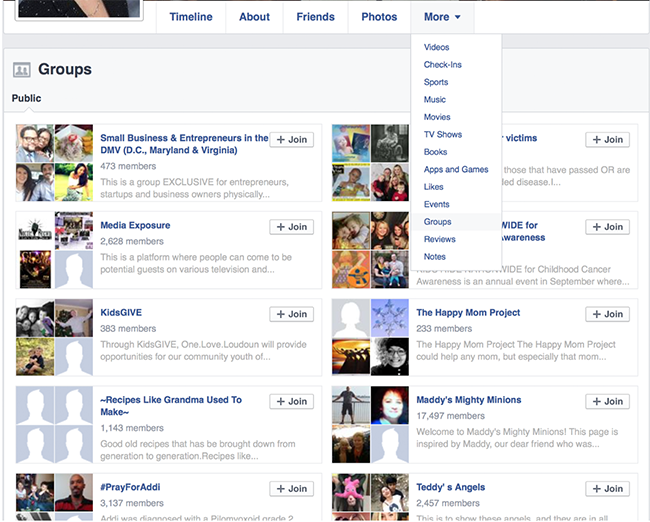Image resolution: width=650 pixels, height=522 pixels.
Task: Join The Happy Mom Project group
Action: (x=608, y=314)
